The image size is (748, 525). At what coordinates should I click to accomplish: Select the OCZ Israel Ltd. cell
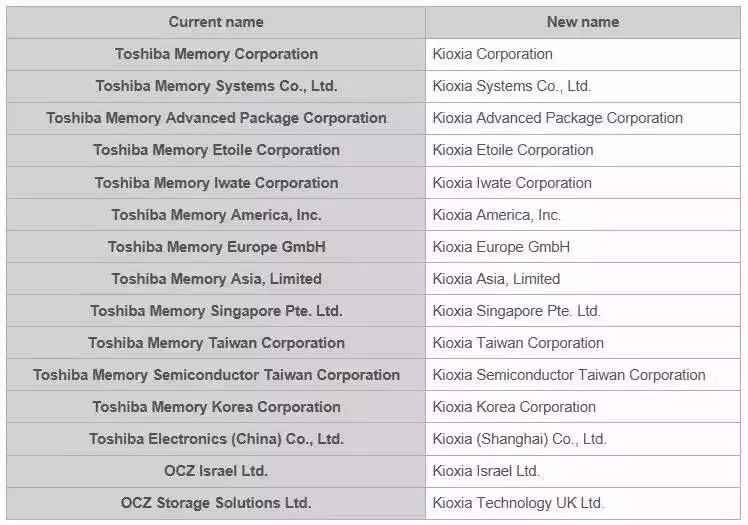(216, 471)
